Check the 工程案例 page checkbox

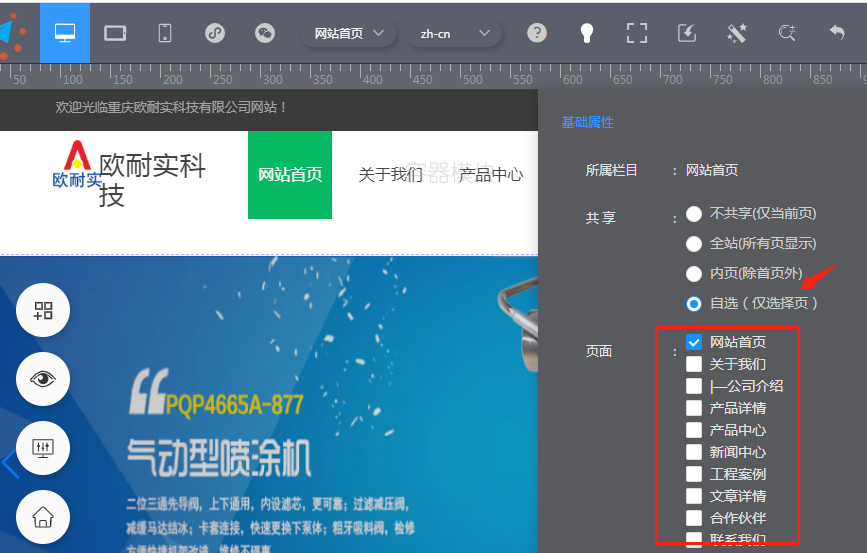click(x=694, y=474)
